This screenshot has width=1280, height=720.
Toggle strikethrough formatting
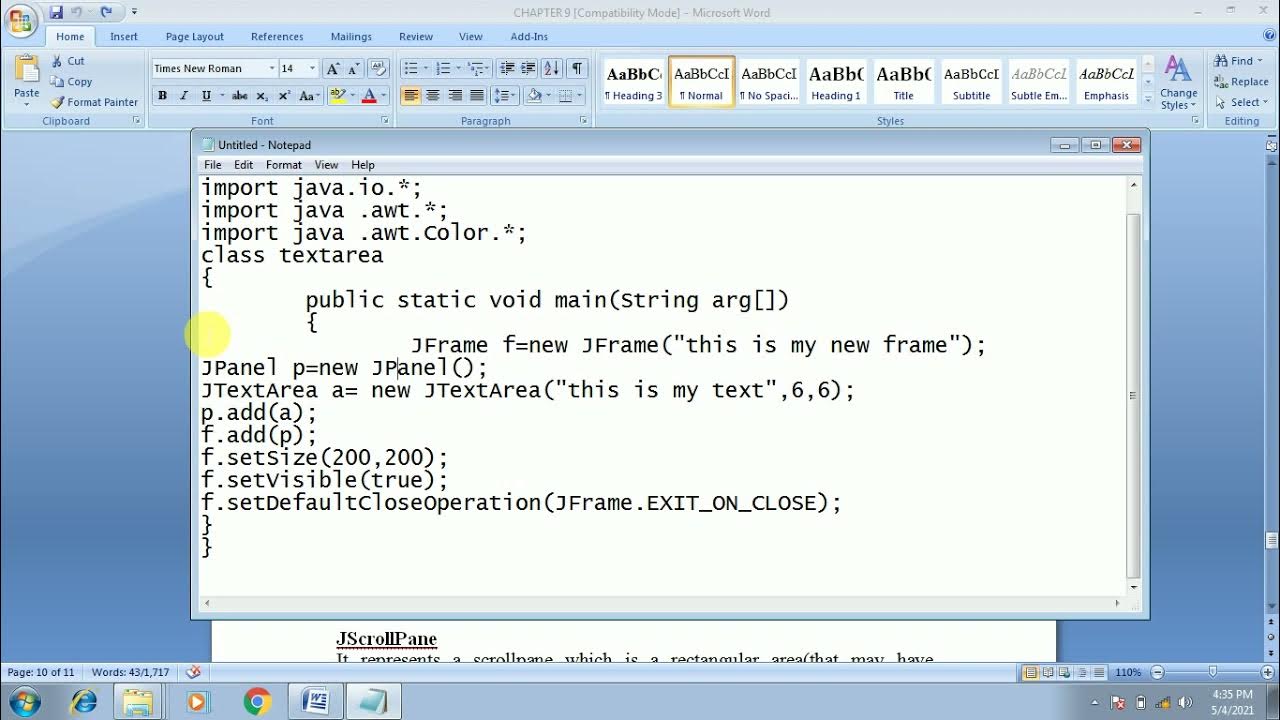(x=240, y=96)
